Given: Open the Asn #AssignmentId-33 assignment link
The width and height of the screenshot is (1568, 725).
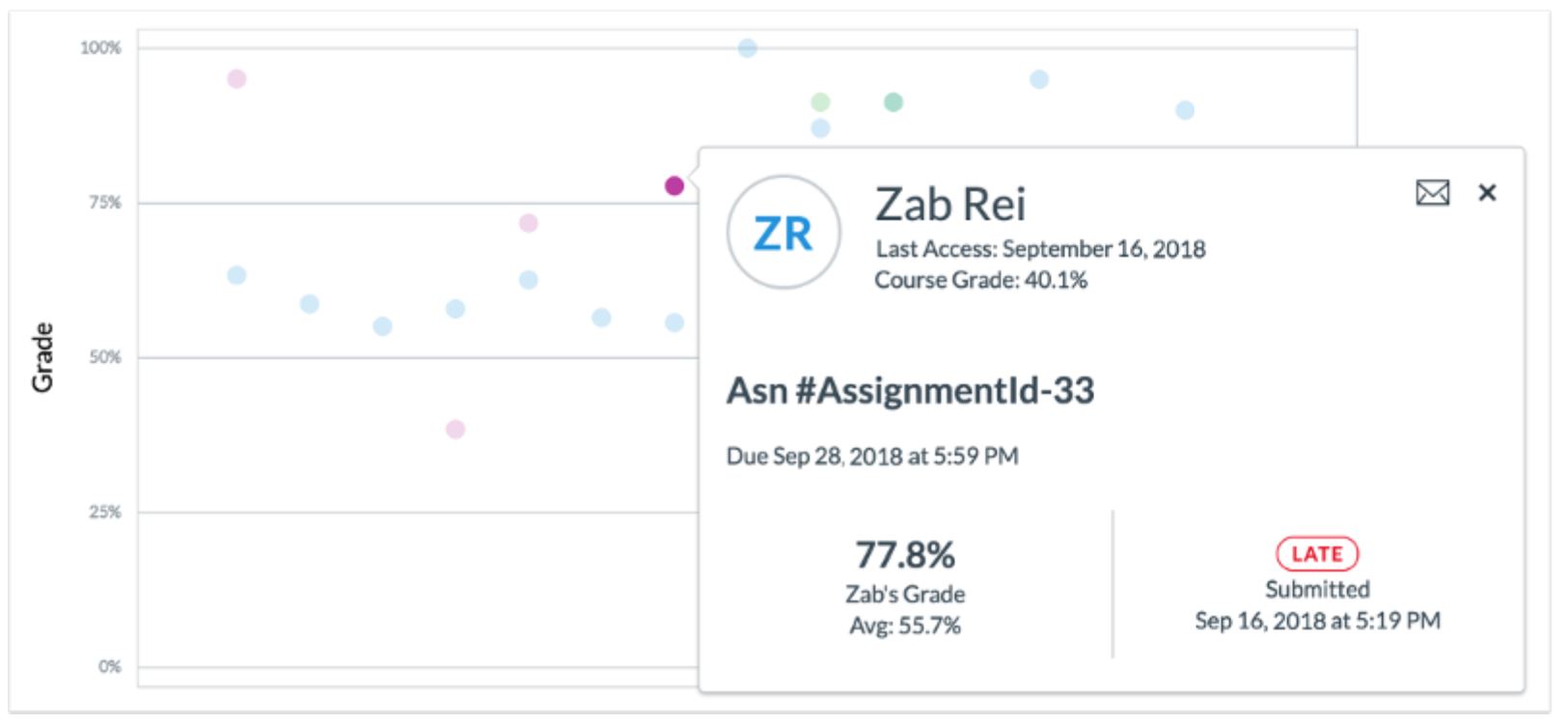Looking at the screenshot, I should click(x=910, y=391).
